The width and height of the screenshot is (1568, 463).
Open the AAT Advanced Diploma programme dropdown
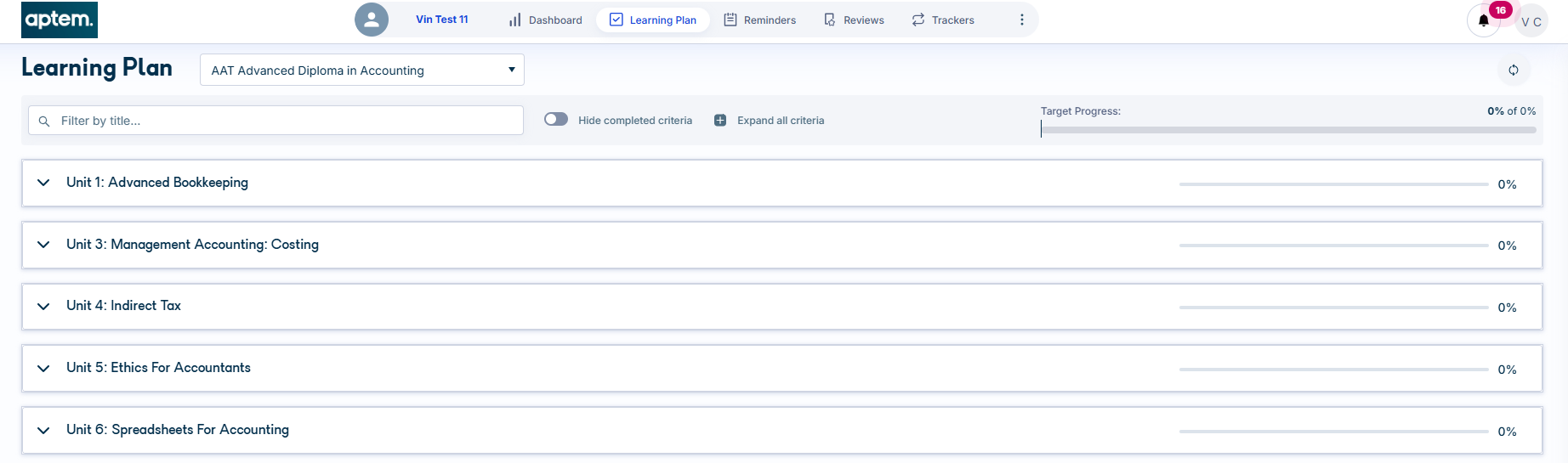click(361, 71)
